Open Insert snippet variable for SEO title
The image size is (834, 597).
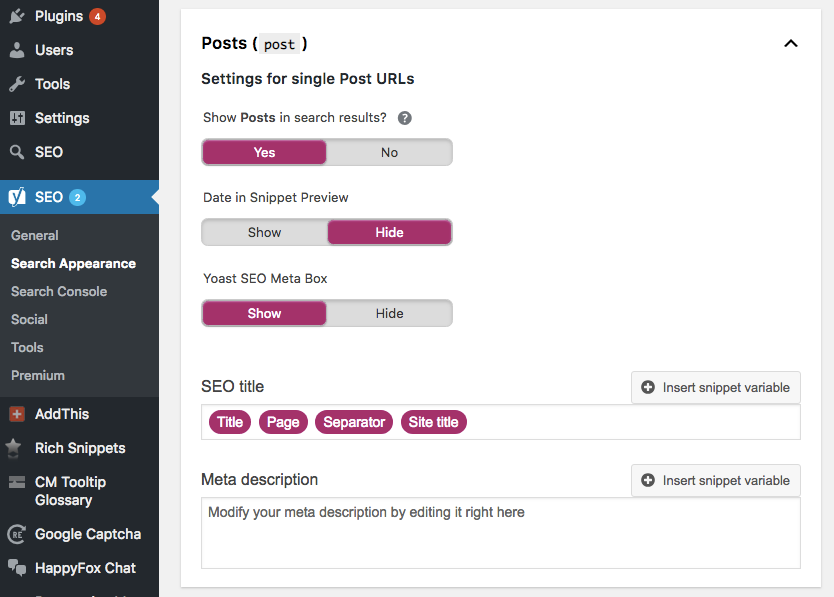coord(716,388)
